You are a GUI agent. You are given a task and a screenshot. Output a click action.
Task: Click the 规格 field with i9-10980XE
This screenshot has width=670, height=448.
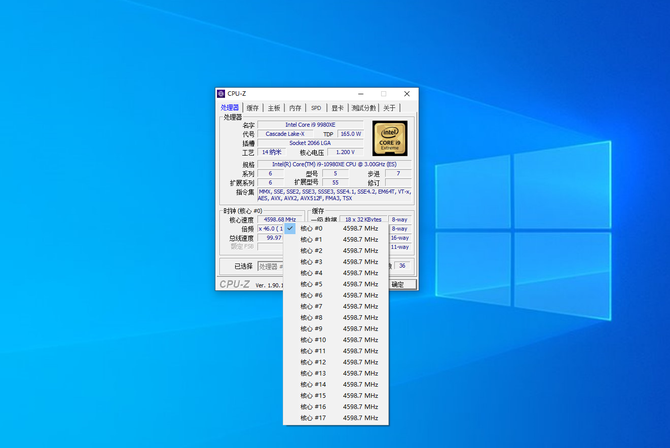[335, 164]
